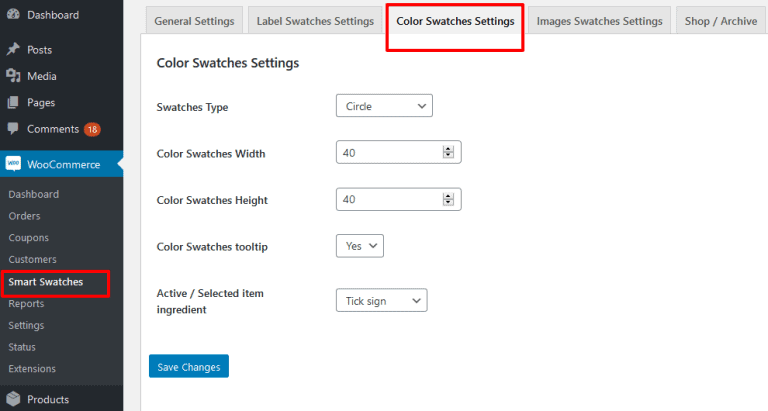Click the Pages icon in sidebar
This screenshot has width=768, height=411.
[13, 102]
